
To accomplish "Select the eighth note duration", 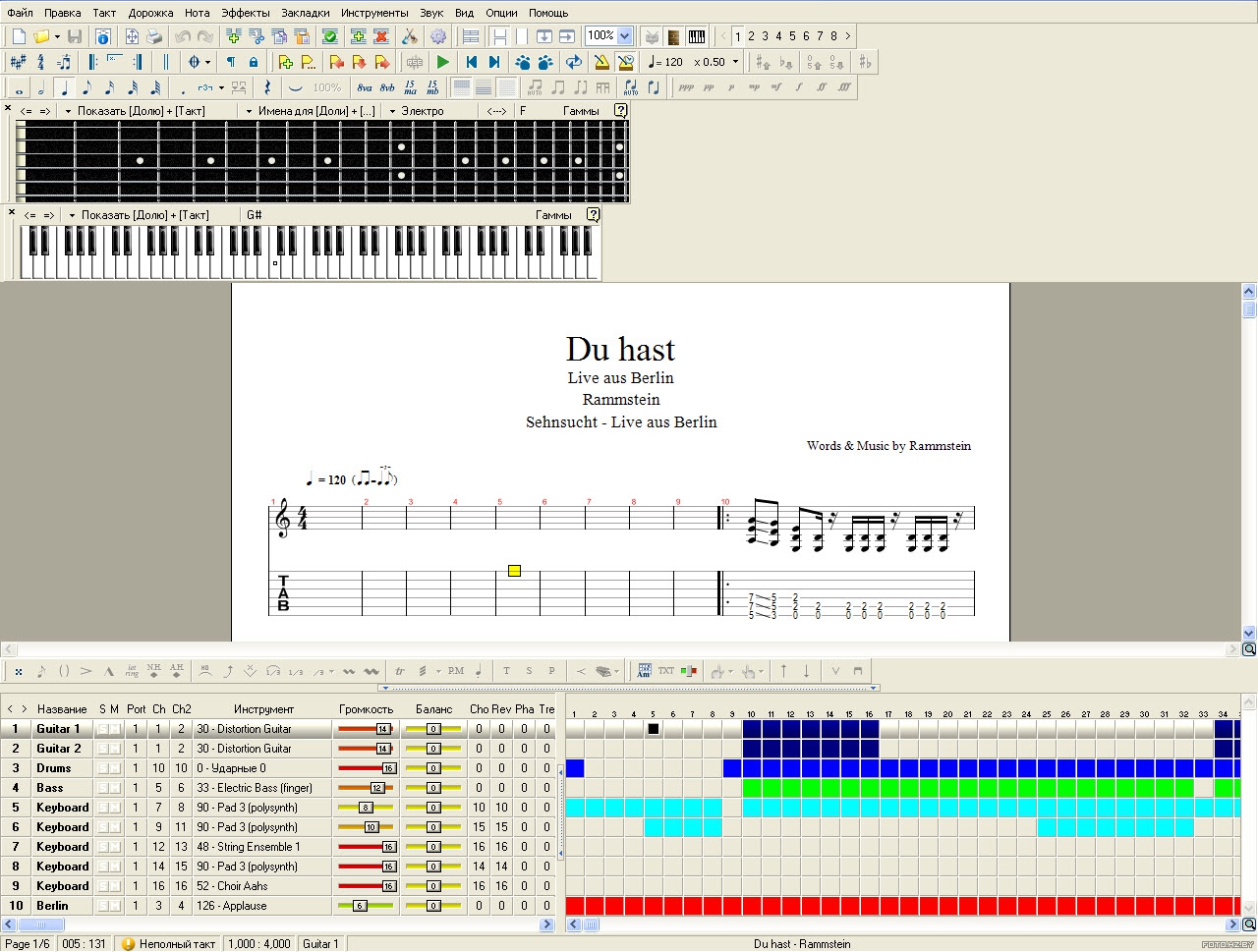I will [x=86, y=87].
